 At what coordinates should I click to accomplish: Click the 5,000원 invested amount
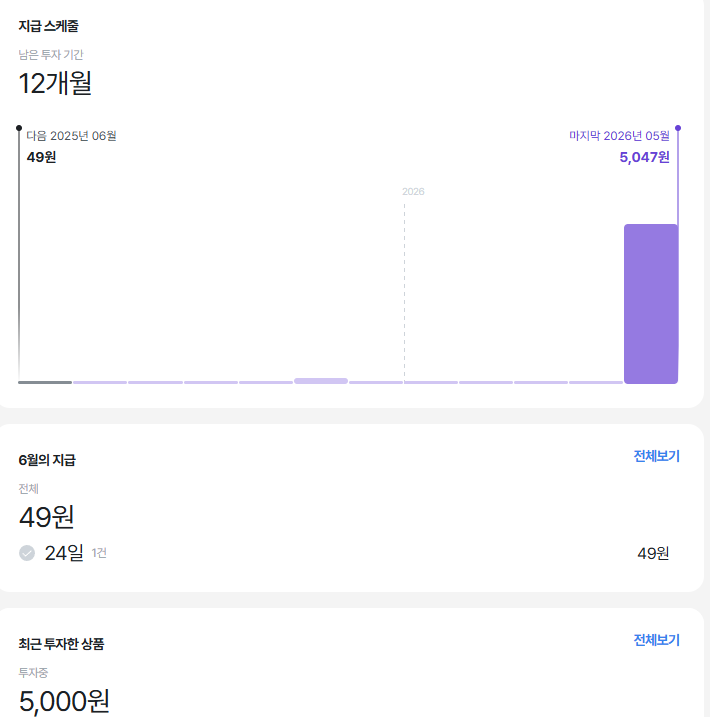point(64,701)
